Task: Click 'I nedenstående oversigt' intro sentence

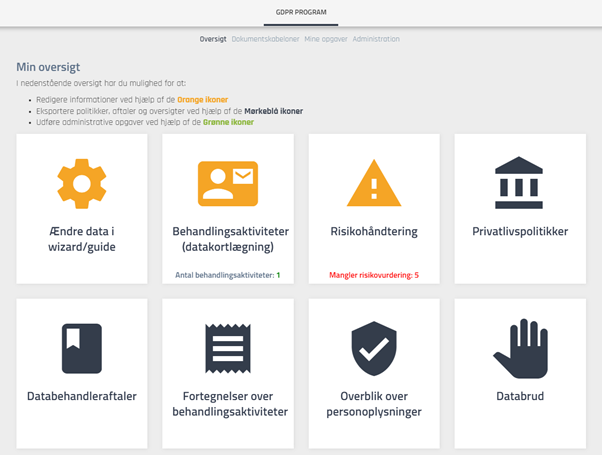Action: click(101, 83)
